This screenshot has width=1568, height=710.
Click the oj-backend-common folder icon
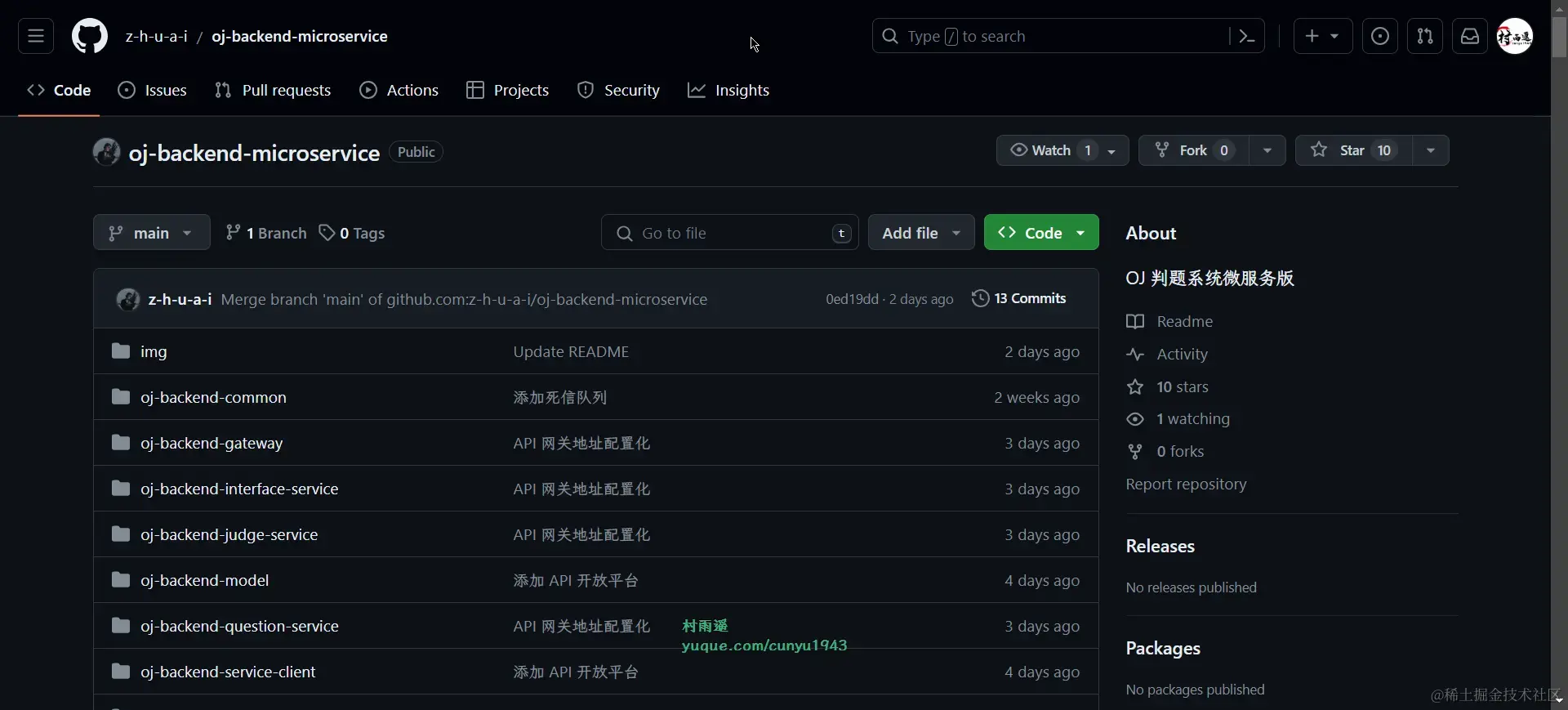121,397
